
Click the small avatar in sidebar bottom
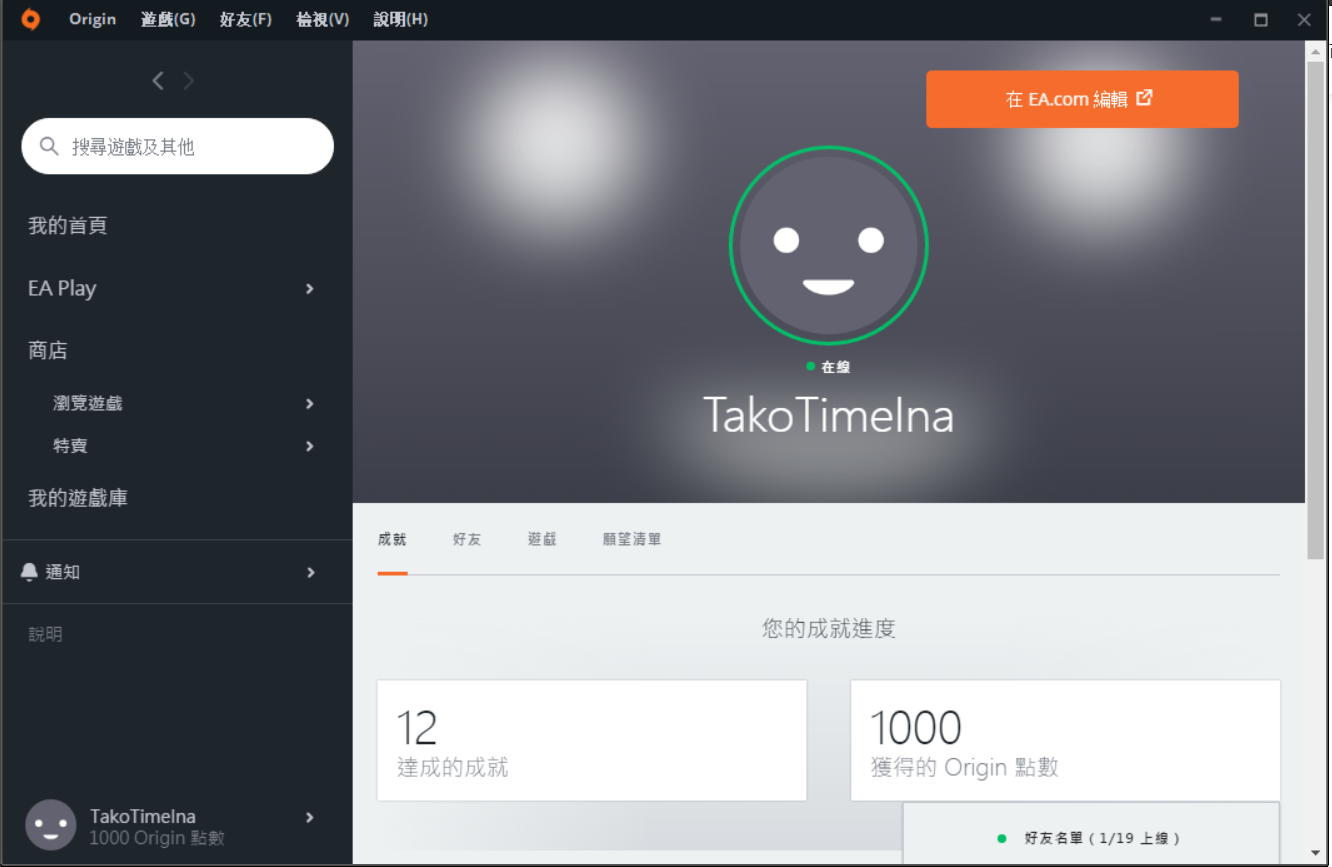click(50, 825)
